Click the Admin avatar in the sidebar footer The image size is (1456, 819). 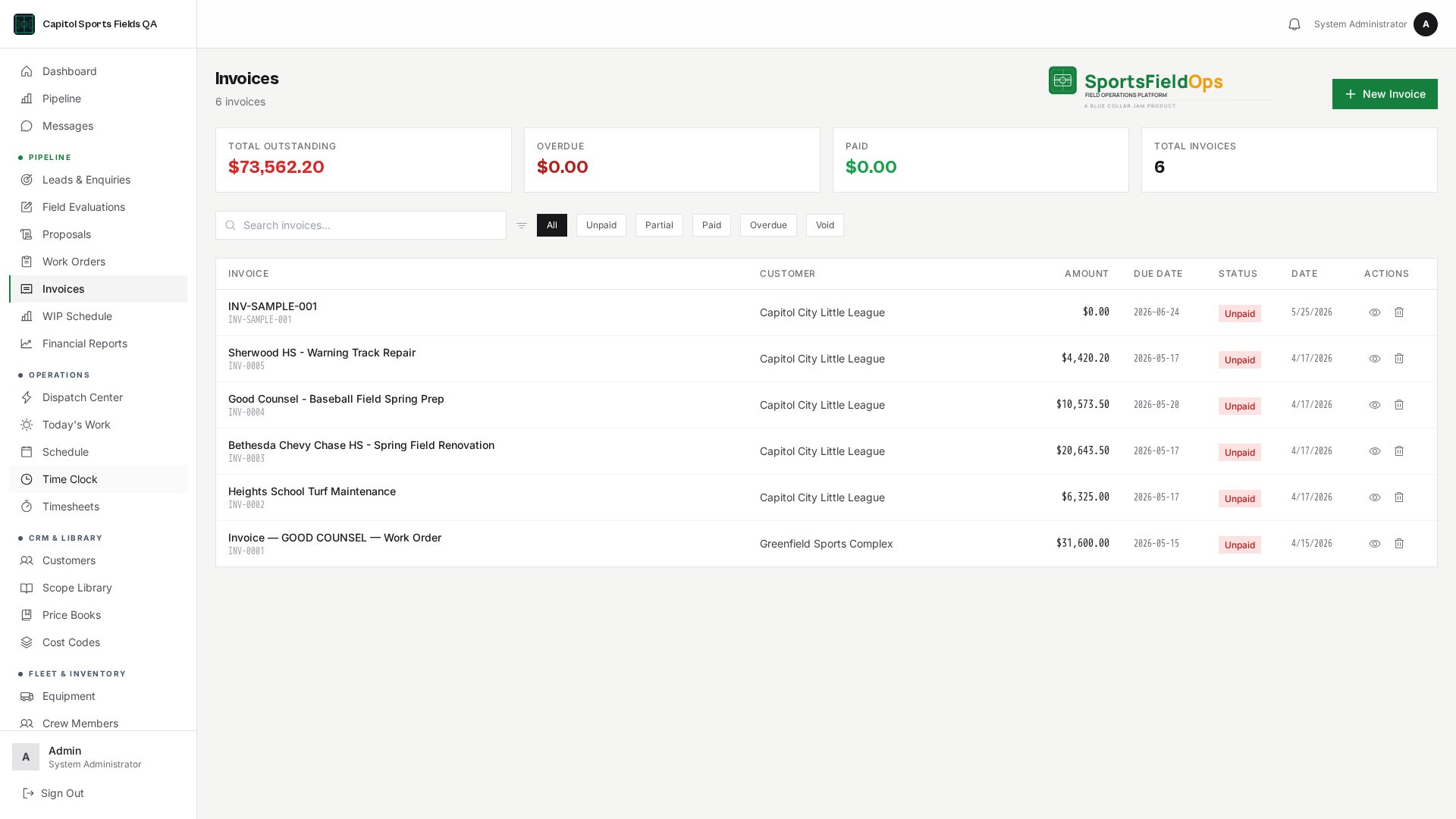(26, 757)
